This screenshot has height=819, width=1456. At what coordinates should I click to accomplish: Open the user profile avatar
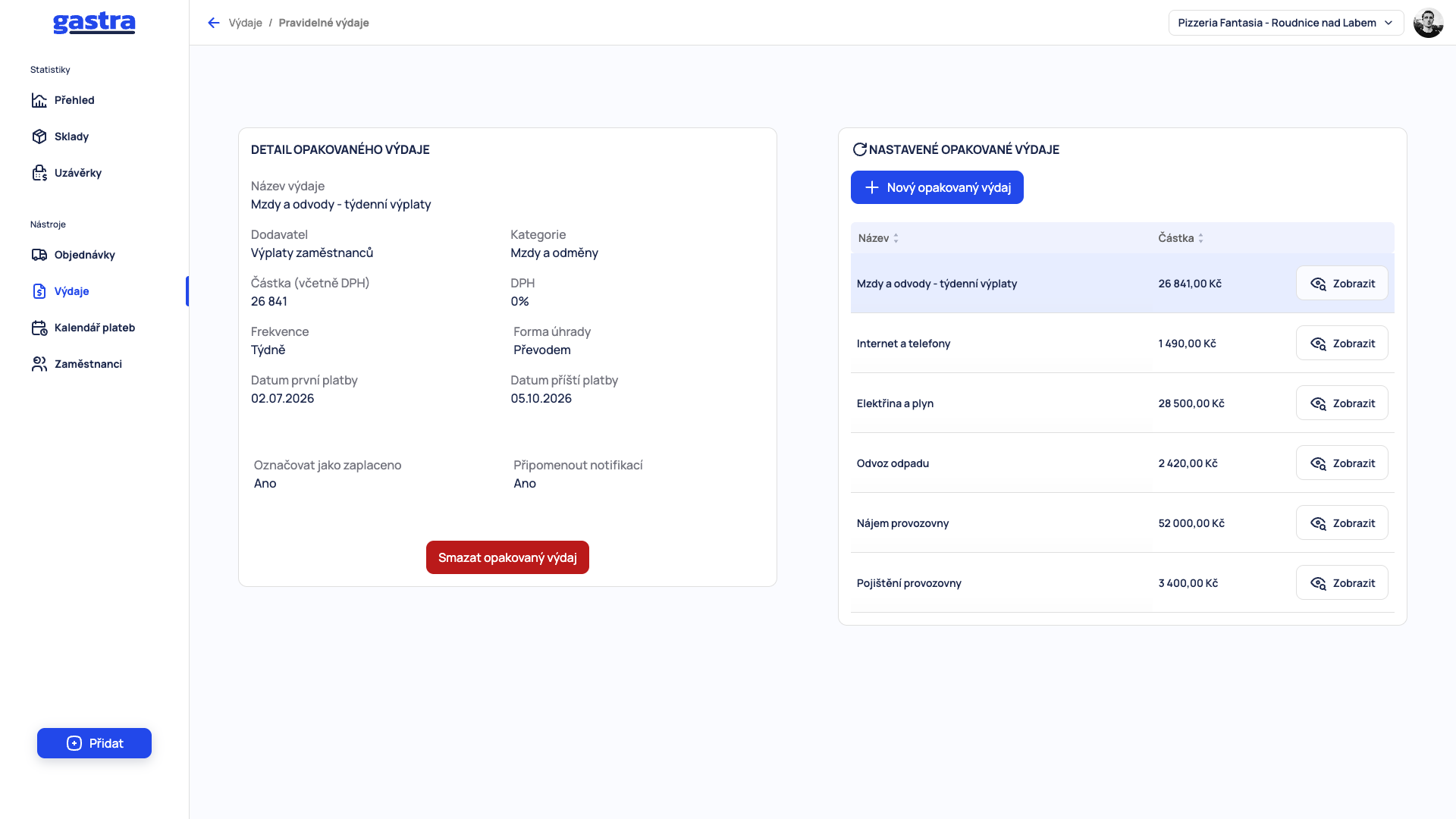pos(1428,23)
